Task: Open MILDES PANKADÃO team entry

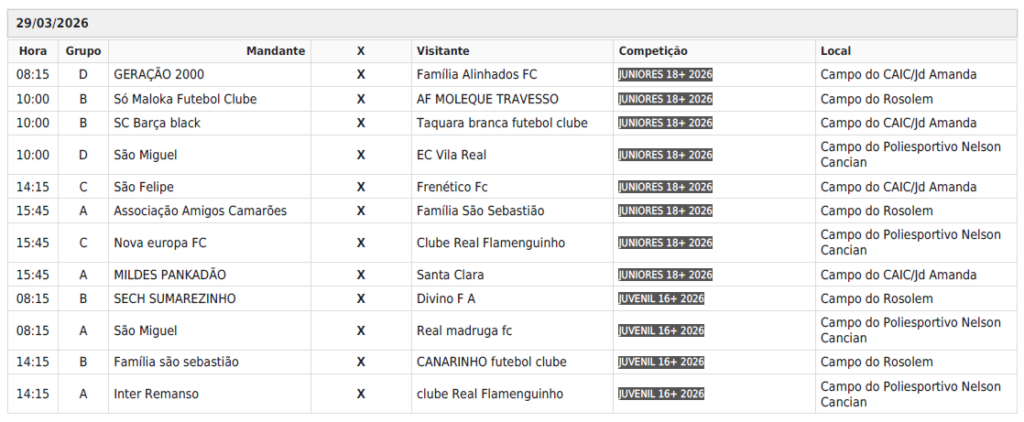Action: tap(170, 275)
